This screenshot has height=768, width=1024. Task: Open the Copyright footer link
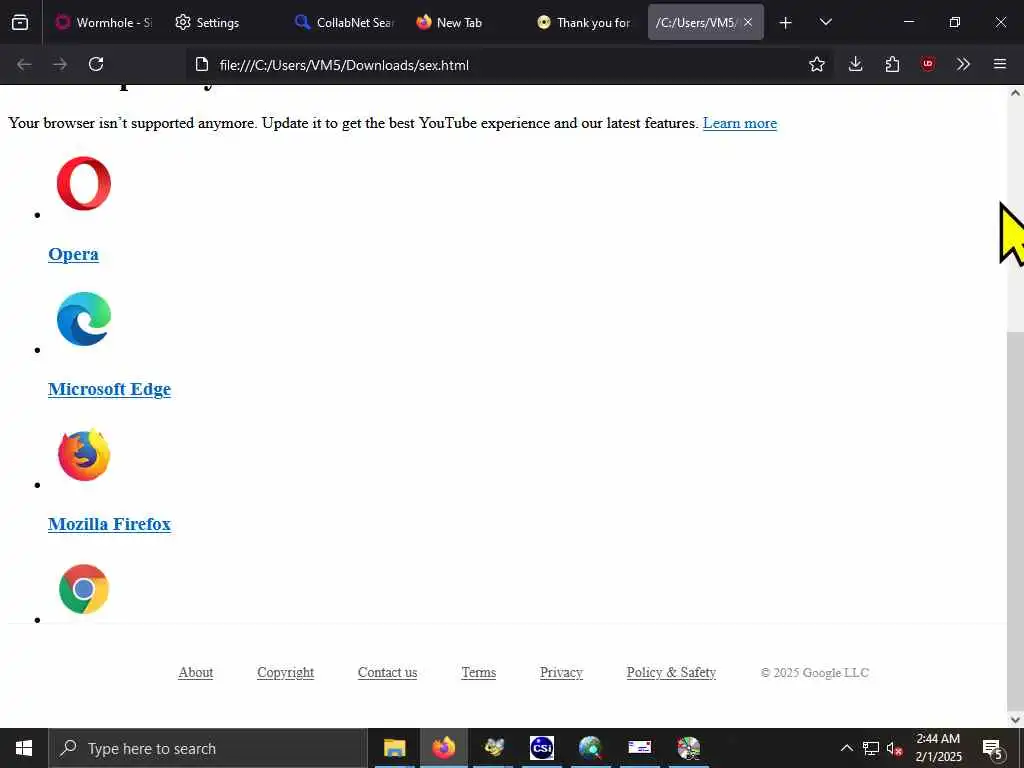pos(285,673)
